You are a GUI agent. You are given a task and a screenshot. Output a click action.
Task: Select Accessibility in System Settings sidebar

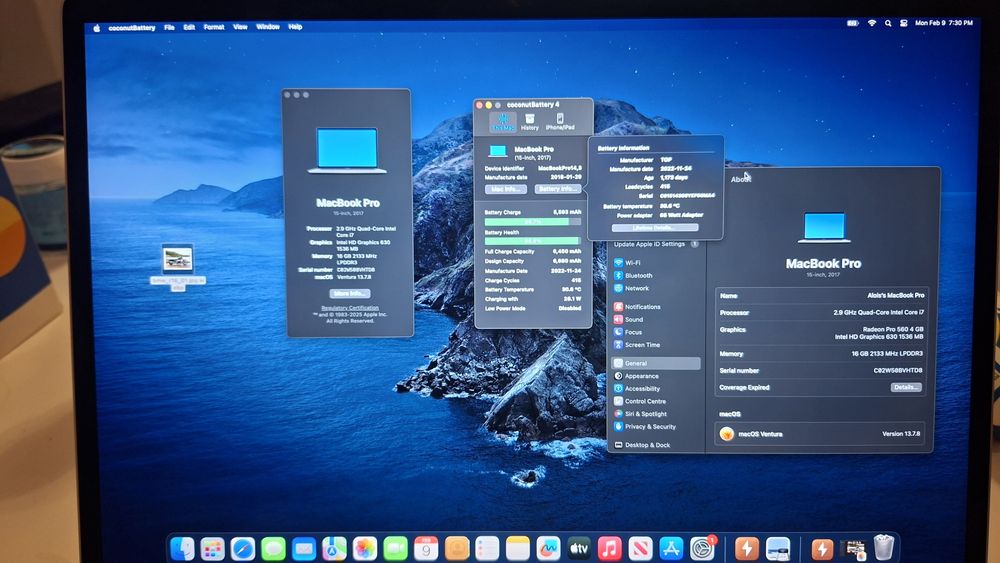click(656, 389)
